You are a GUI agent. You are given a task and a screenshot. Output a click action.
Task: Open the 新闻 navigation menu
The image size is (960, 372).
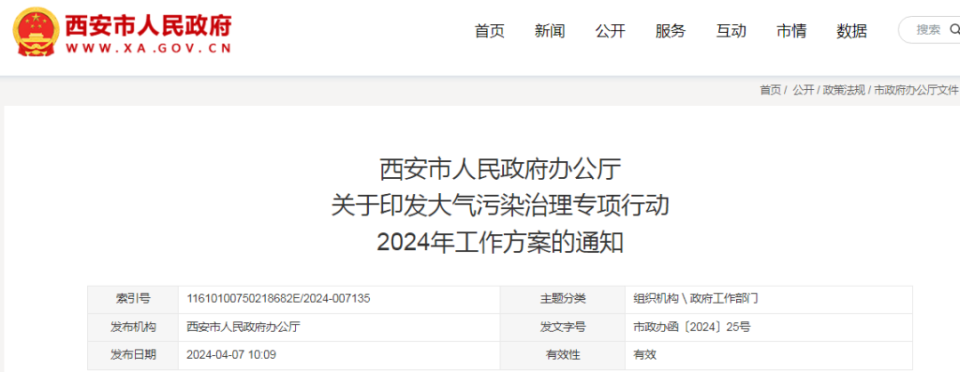point(550,31)
